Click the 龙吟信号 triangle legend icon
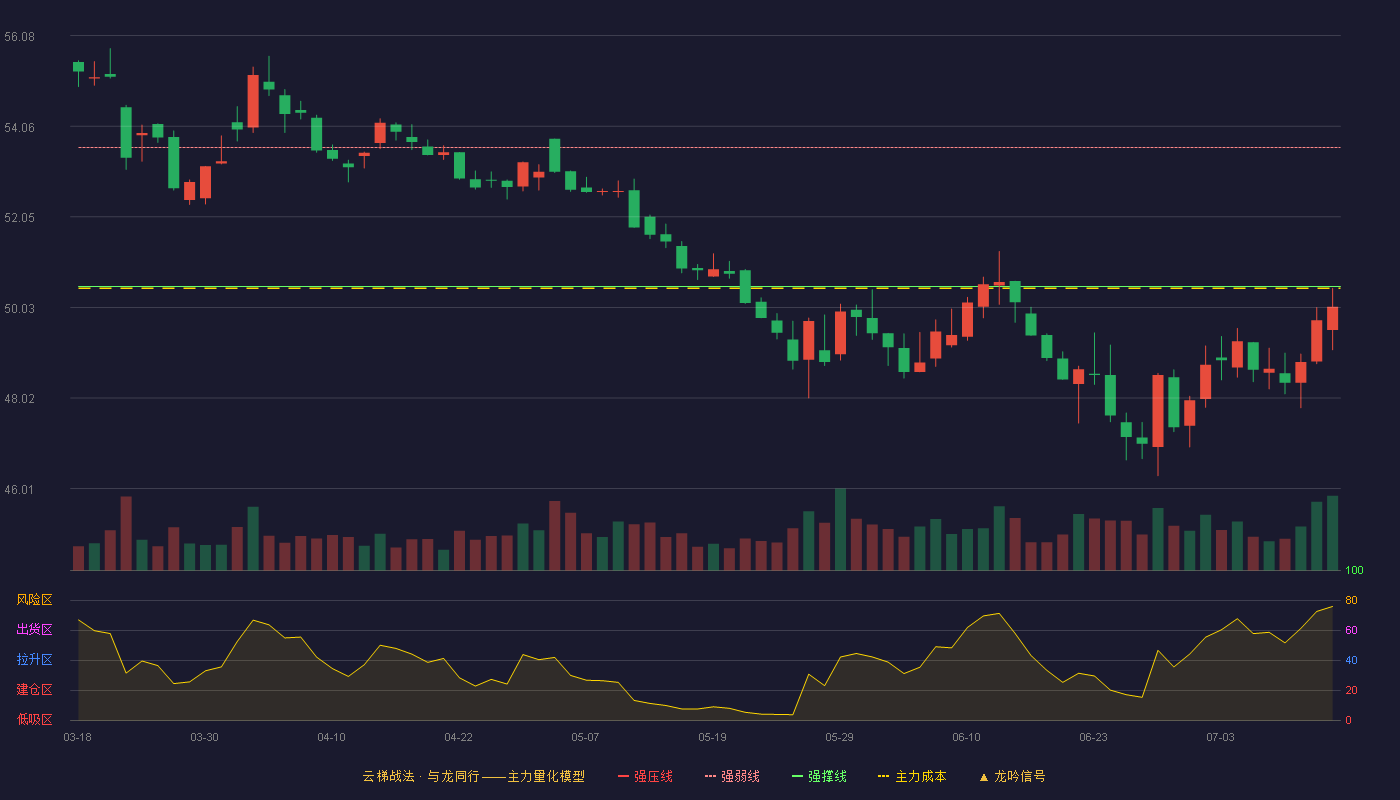Viewport: 1400px width, 800px height. pyautogui.click(x=984, y=776)
